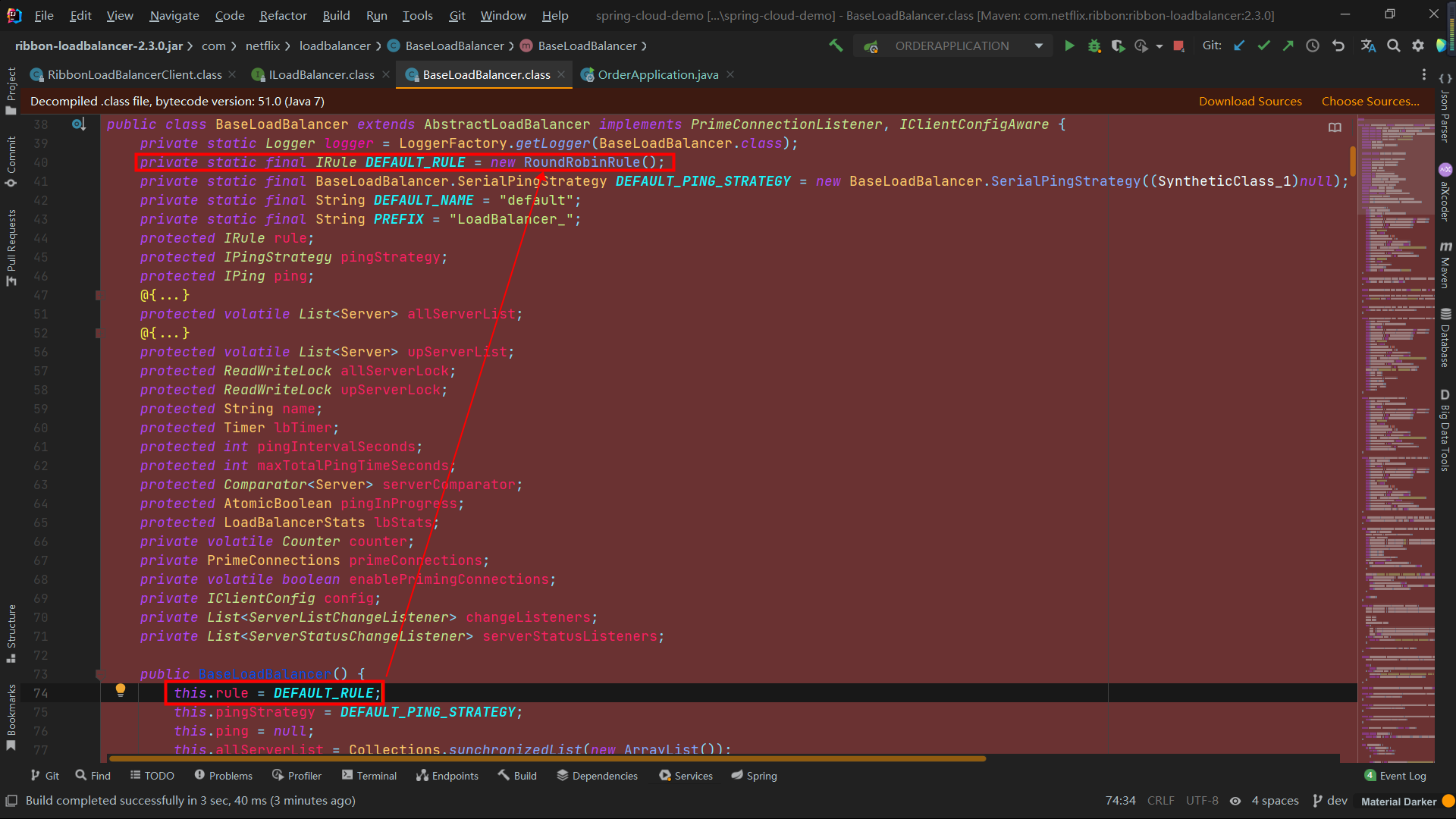Toggle the Terminal tool window
Viewport: 1456px width, 819px height.
tap(369, 776)
